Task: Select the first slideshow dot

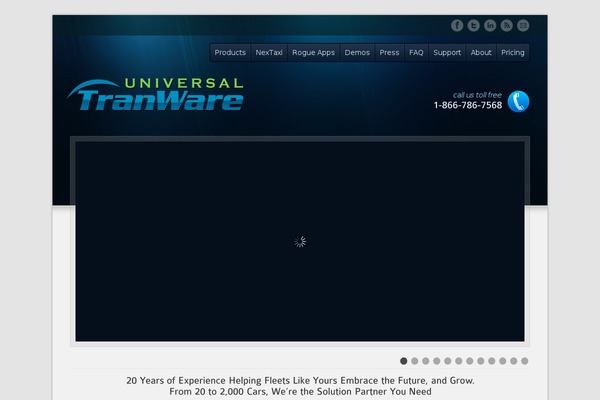Action: (403, 361)
